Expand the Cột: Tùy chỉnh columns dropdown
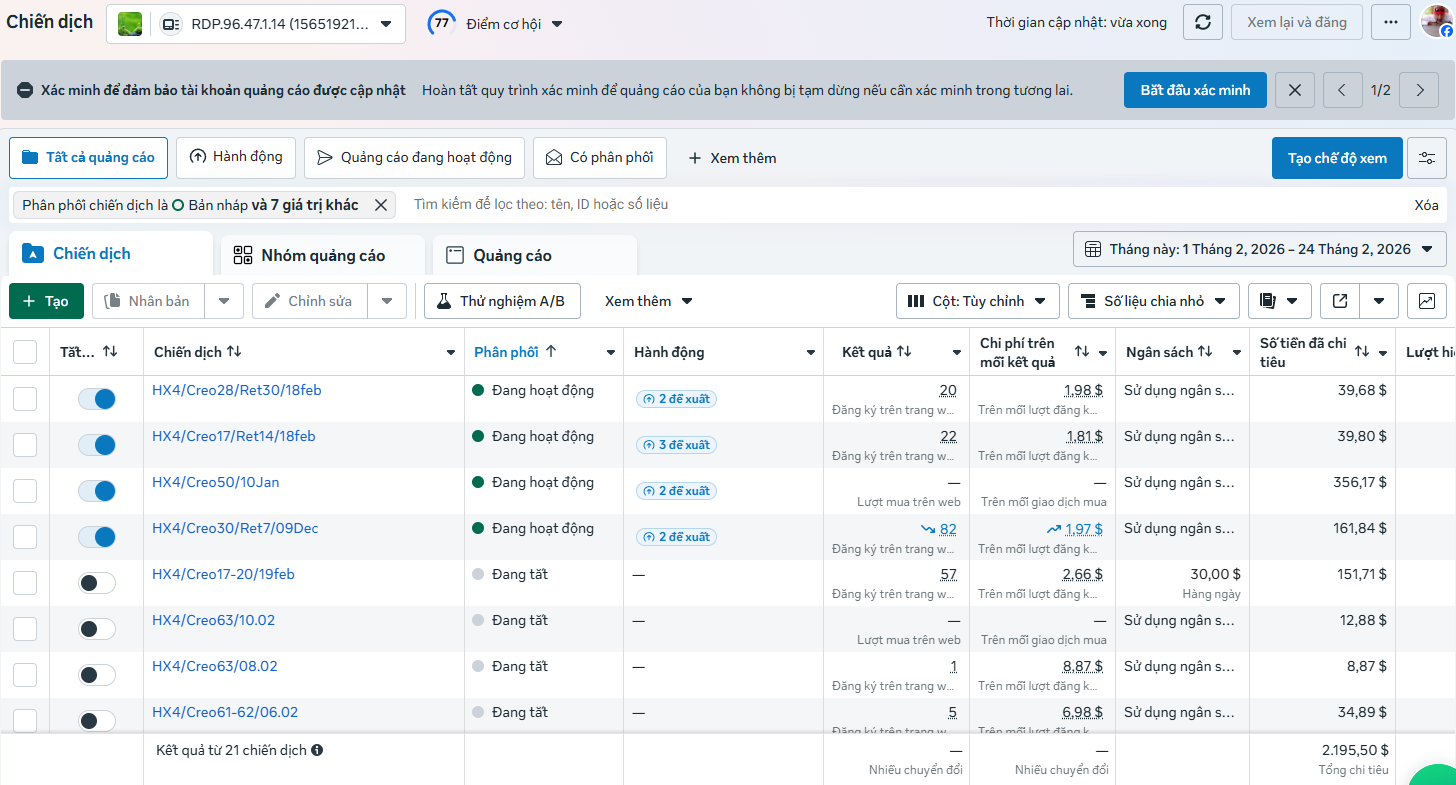1456x785 pixels. 978,301
